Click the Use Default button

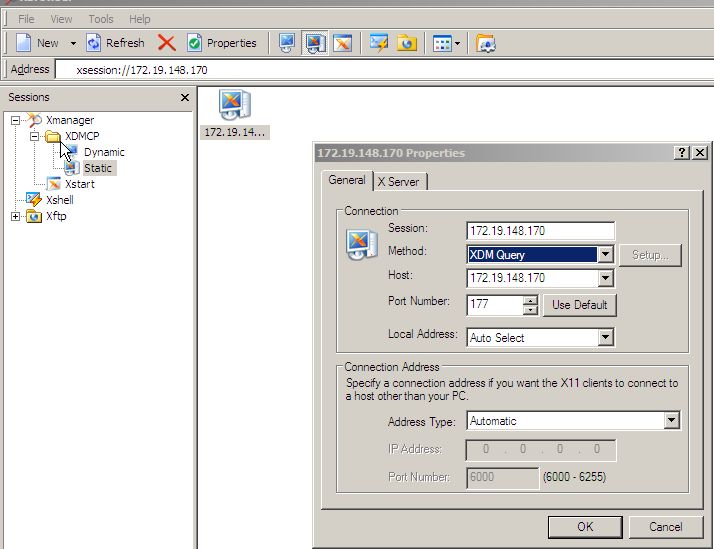(x=580, y=305)
